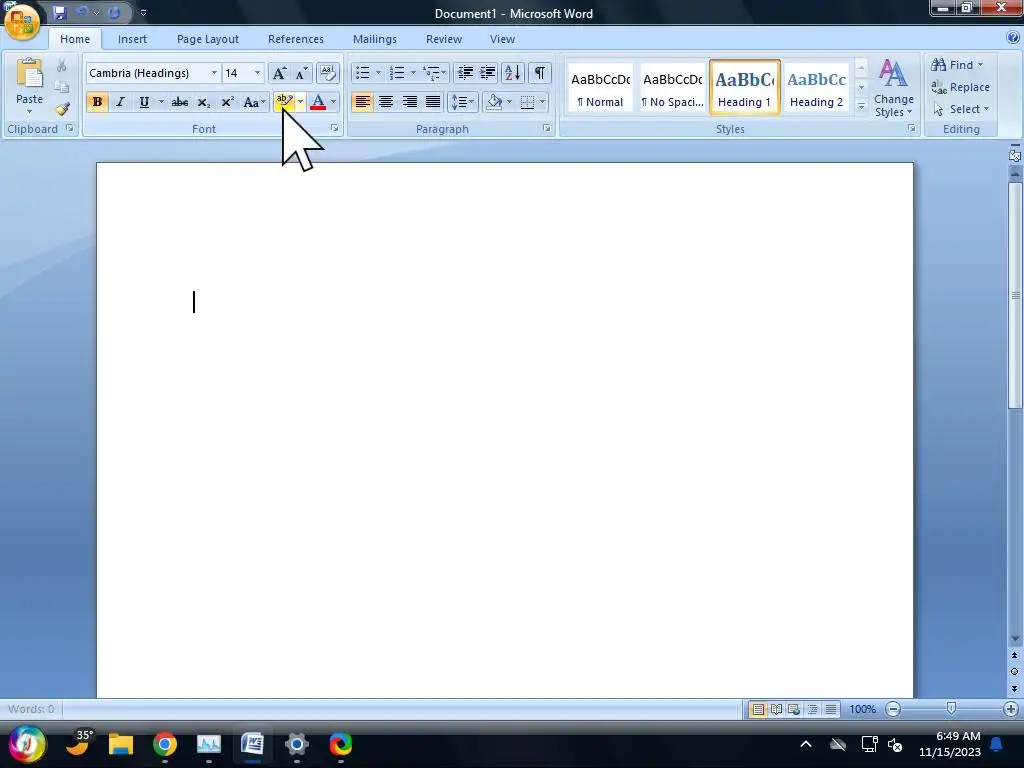The width and height of the screenshot is (1024, 768).
Task: Select the Format Painter brush
Action: point(62,108)
